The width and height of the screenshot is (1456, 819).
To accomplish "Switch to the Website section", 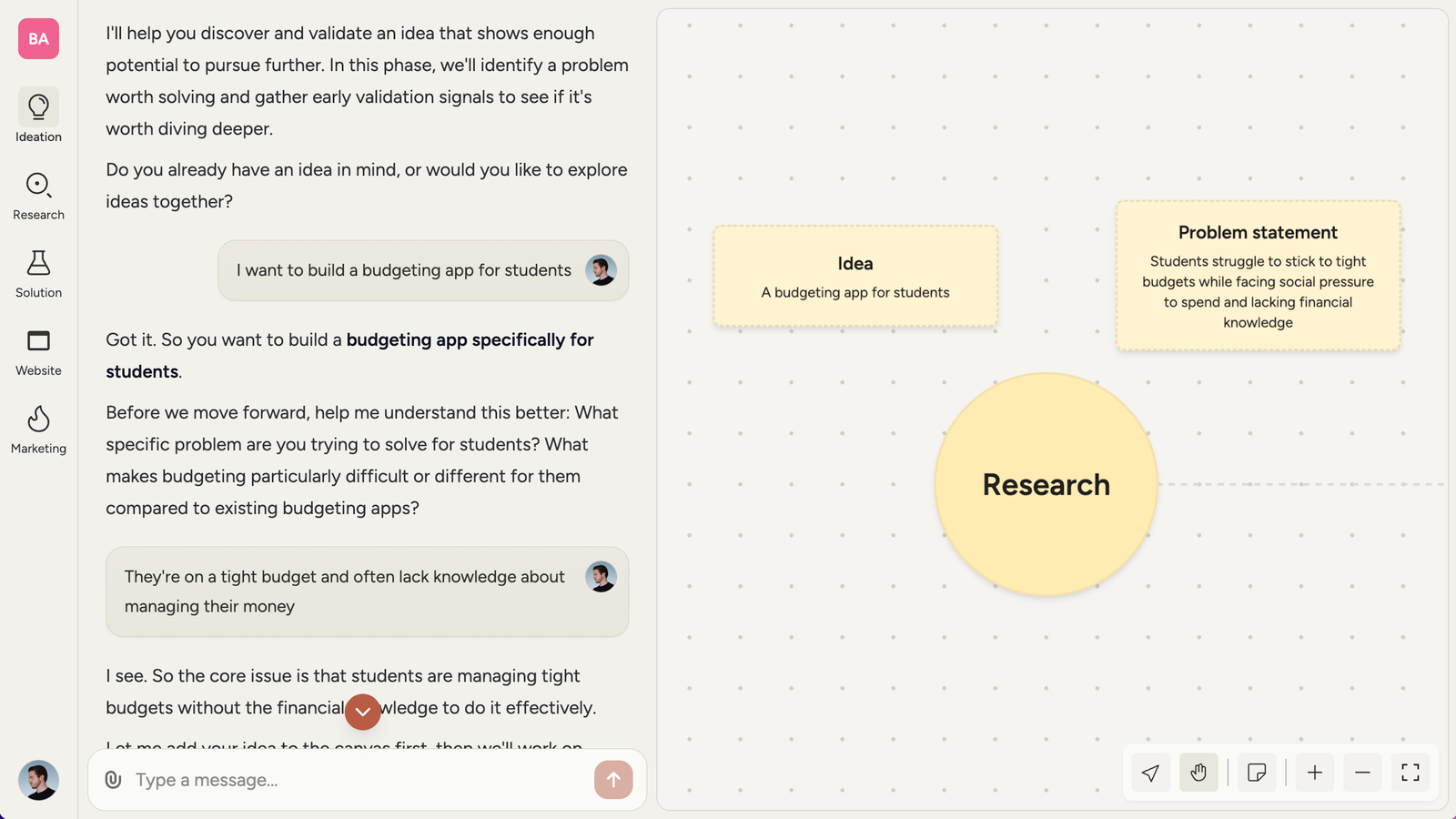I will coord(38,351).
